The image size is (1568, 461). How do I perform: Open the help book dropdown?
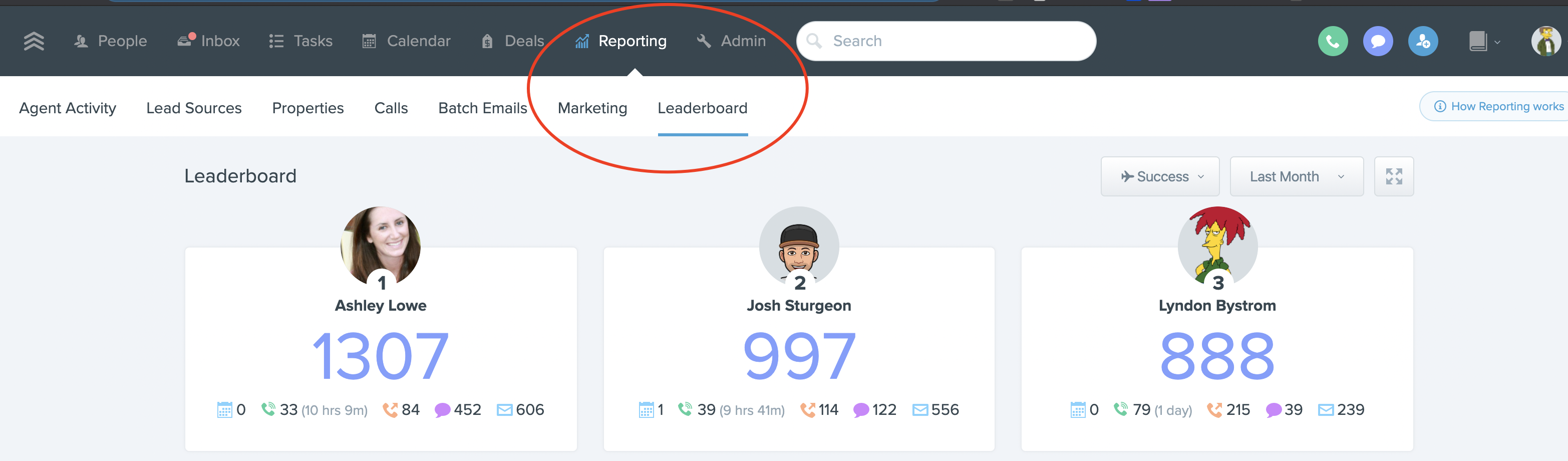coord(1484,42)
